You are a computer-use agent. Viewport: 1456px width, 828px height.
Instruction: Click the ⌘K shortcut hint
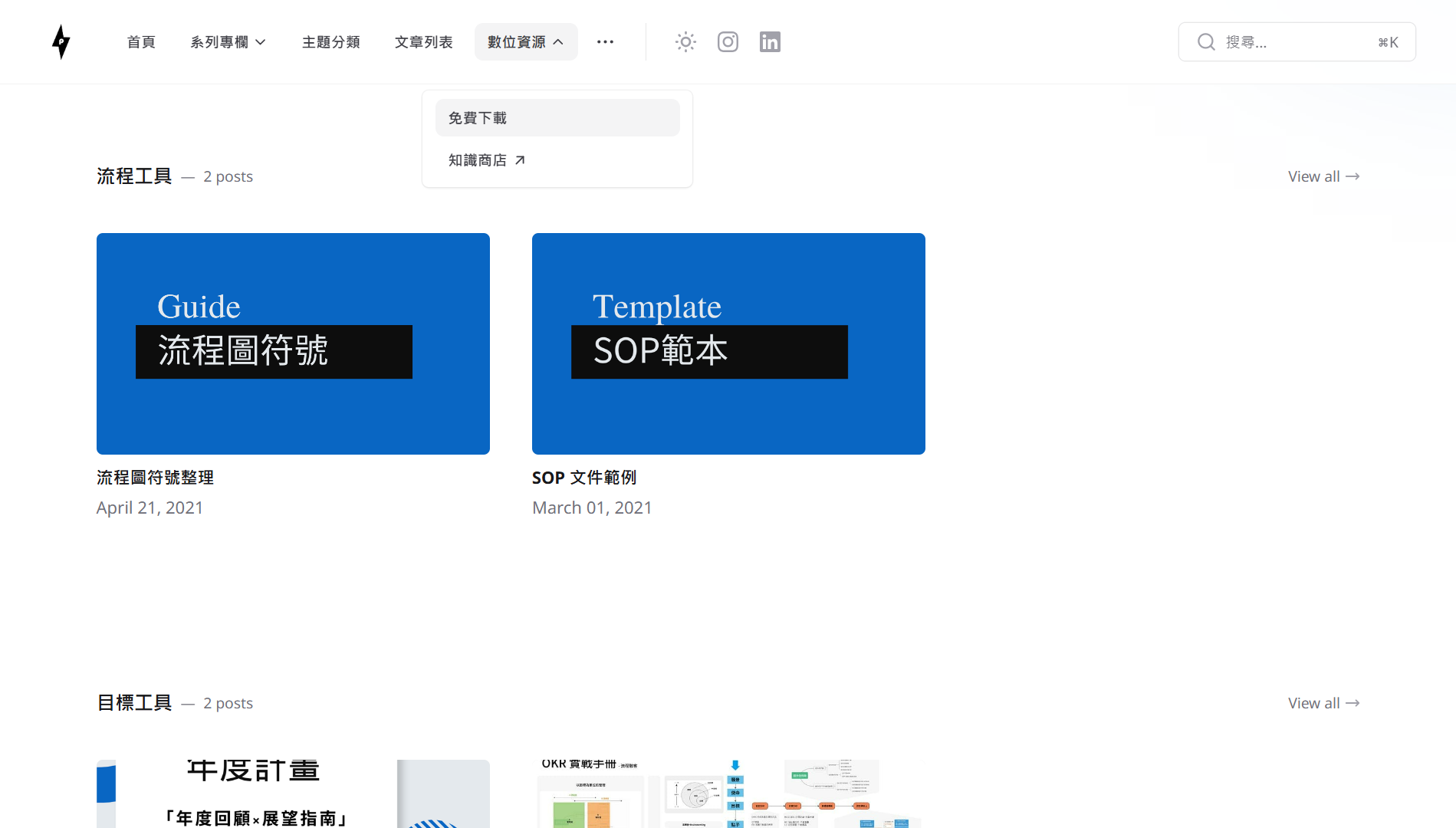tap(1388, 42)
